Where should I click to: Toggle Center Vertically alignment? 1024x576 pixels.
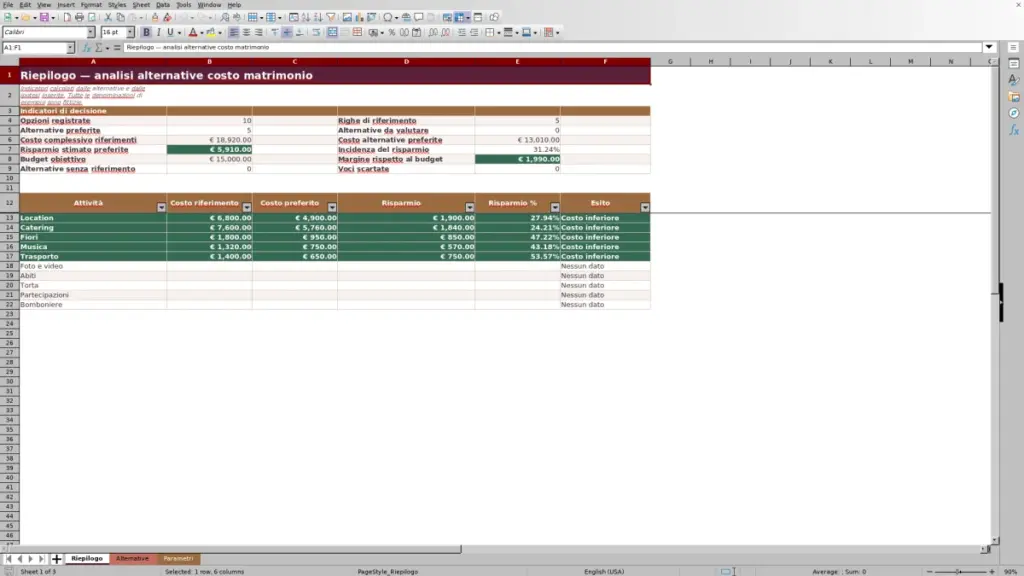click(x=287, y=32)
